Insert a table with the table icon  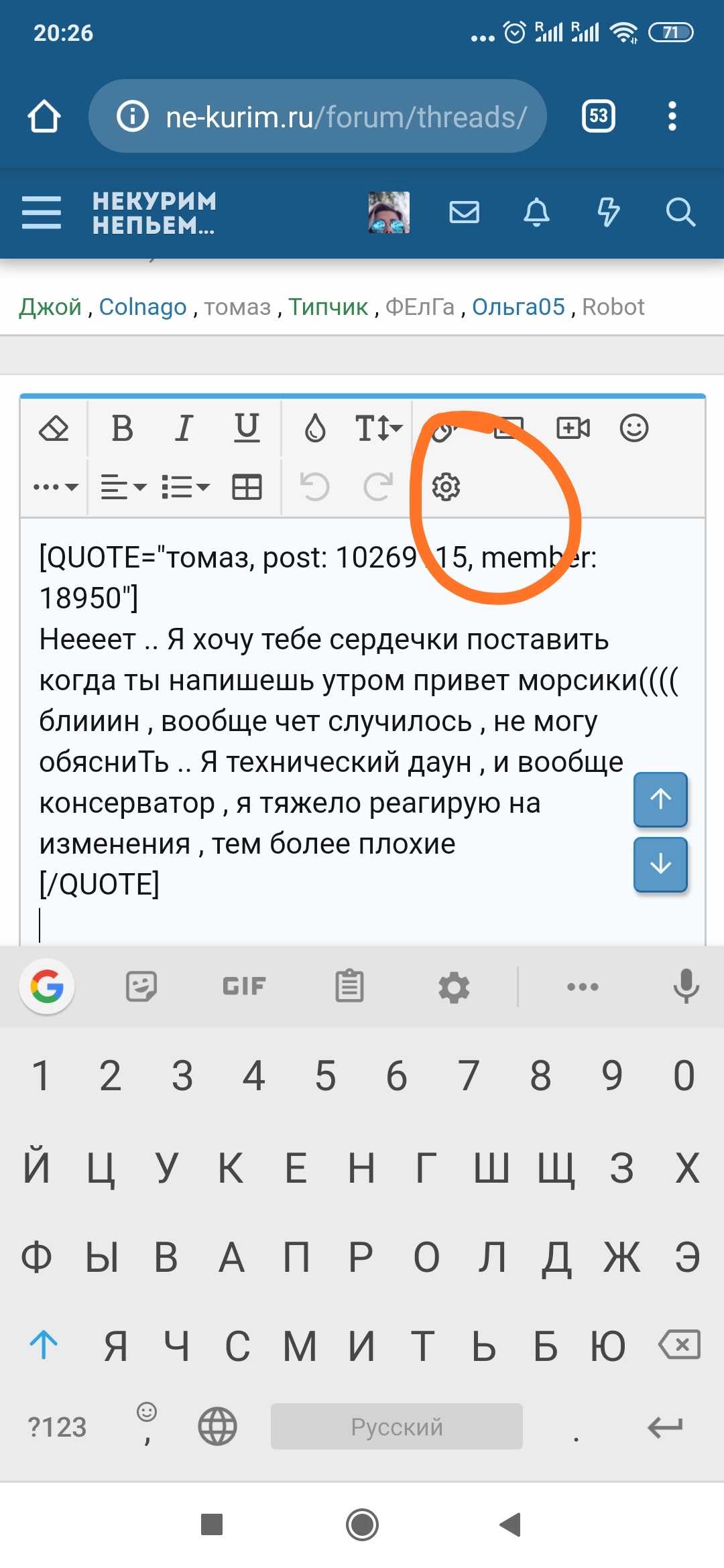247,487
